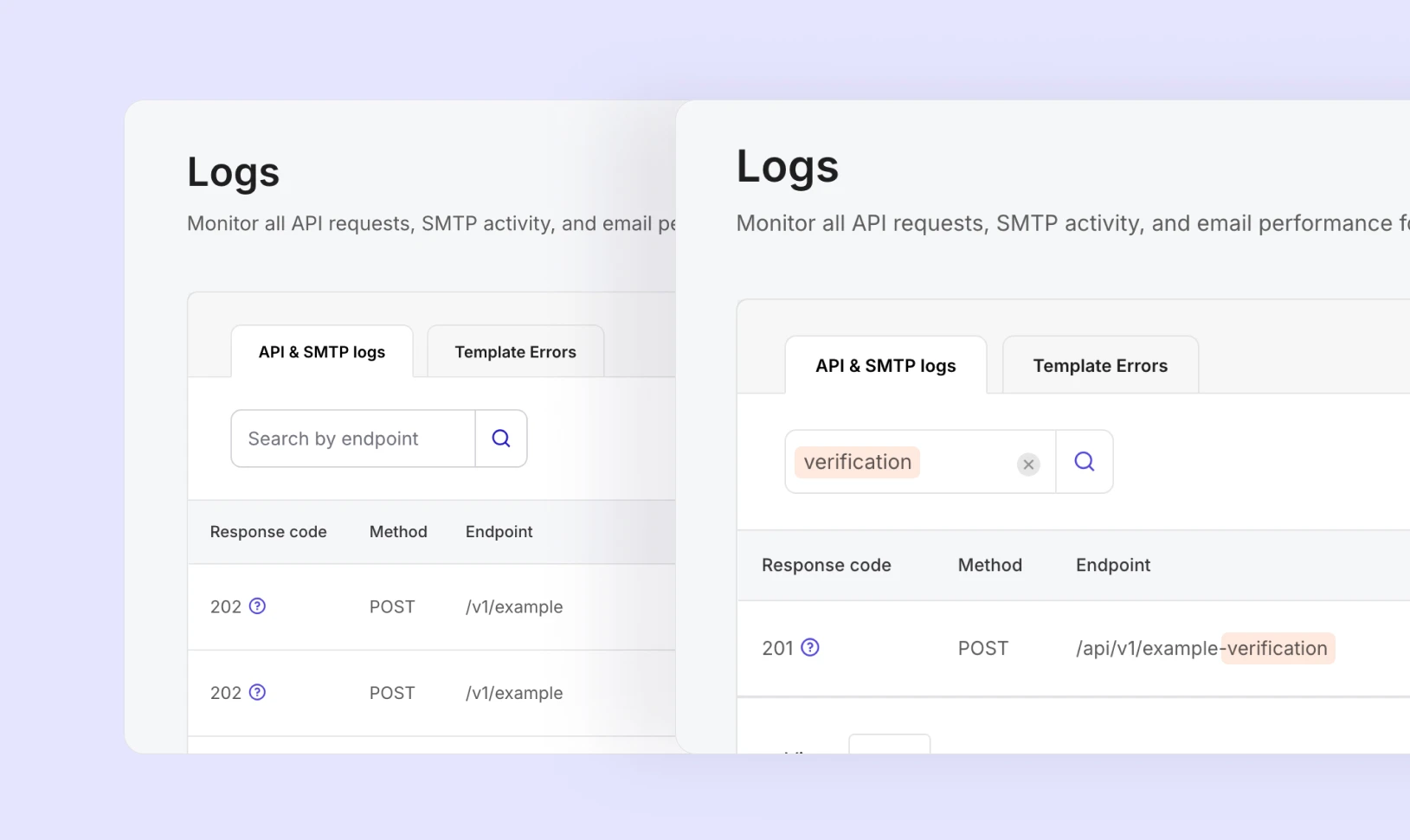Open the second /v1/example log entry

coord(514,694)
